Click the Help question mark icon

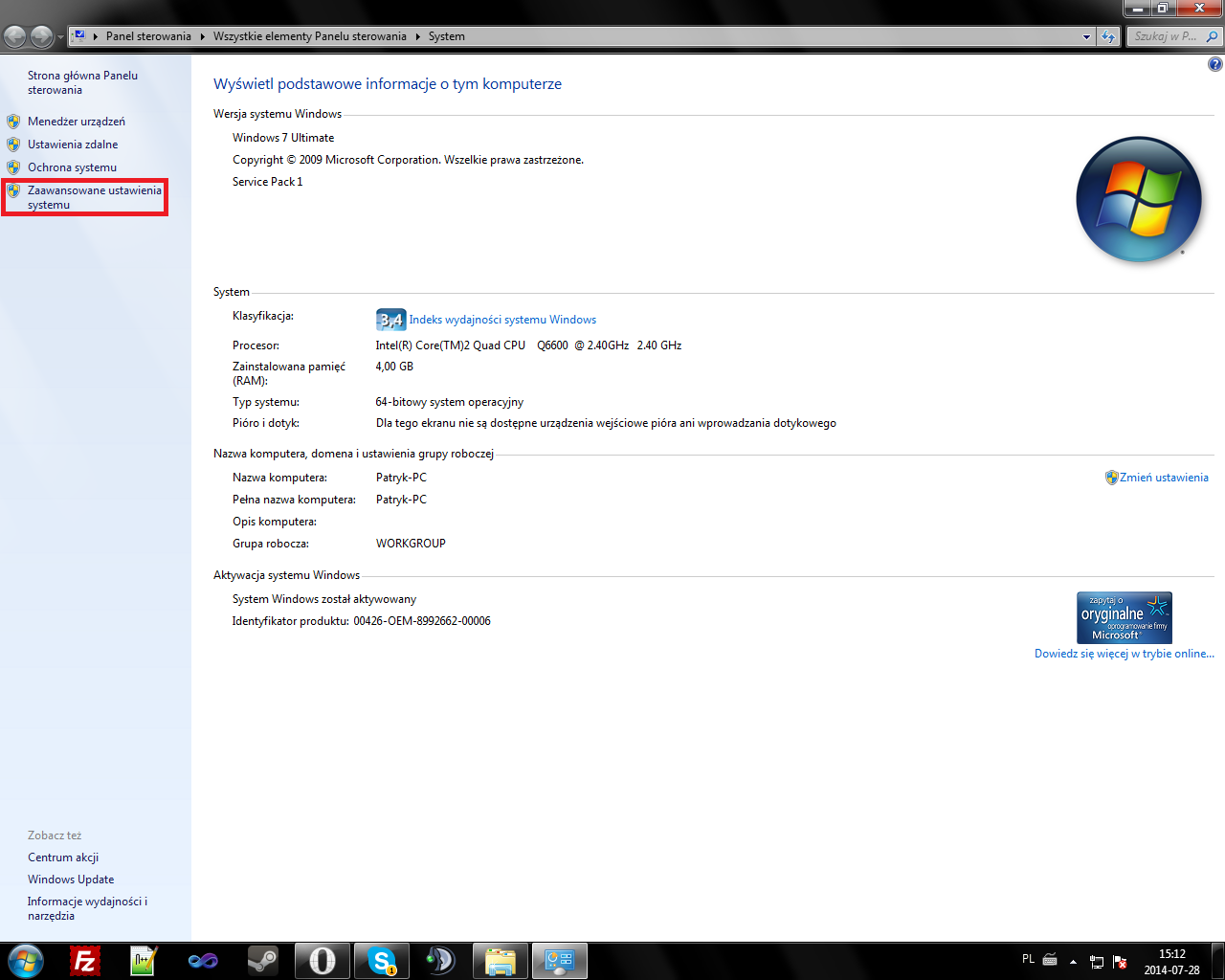(x=1214, y=64)
